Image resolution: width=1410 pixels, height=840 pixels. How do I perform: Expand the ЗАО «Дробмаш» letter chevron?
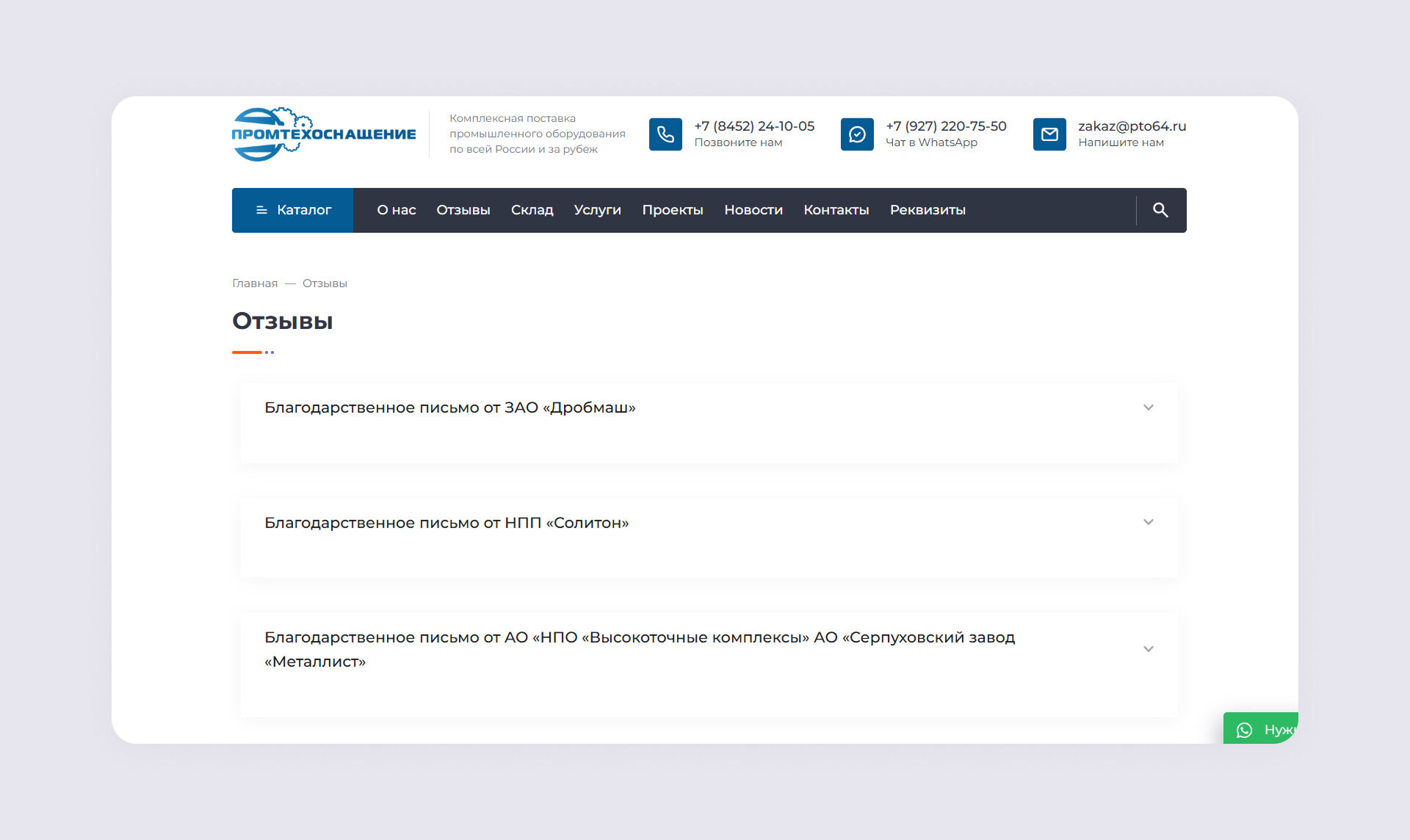(1149, 408)
